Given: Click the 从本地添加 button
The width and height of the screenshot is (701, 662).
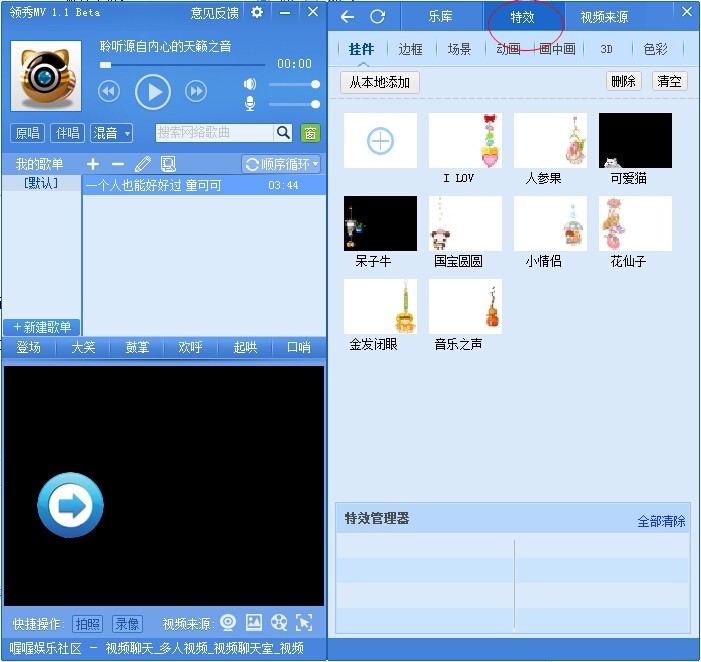Looking at the screenshot, I should (380, 82).
